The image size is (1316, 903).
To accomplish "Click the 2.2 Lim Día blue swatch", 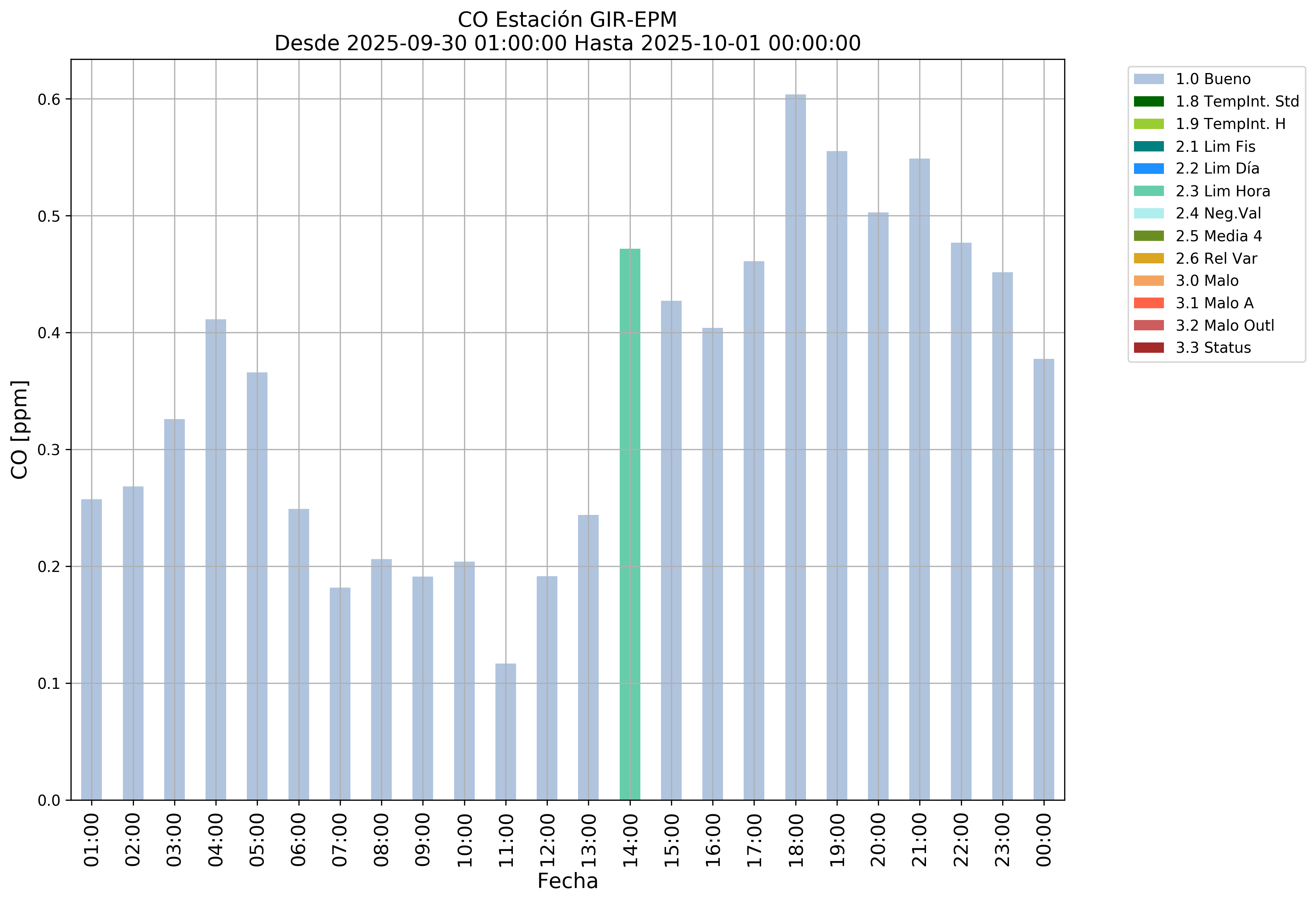I will [1148, 169].
